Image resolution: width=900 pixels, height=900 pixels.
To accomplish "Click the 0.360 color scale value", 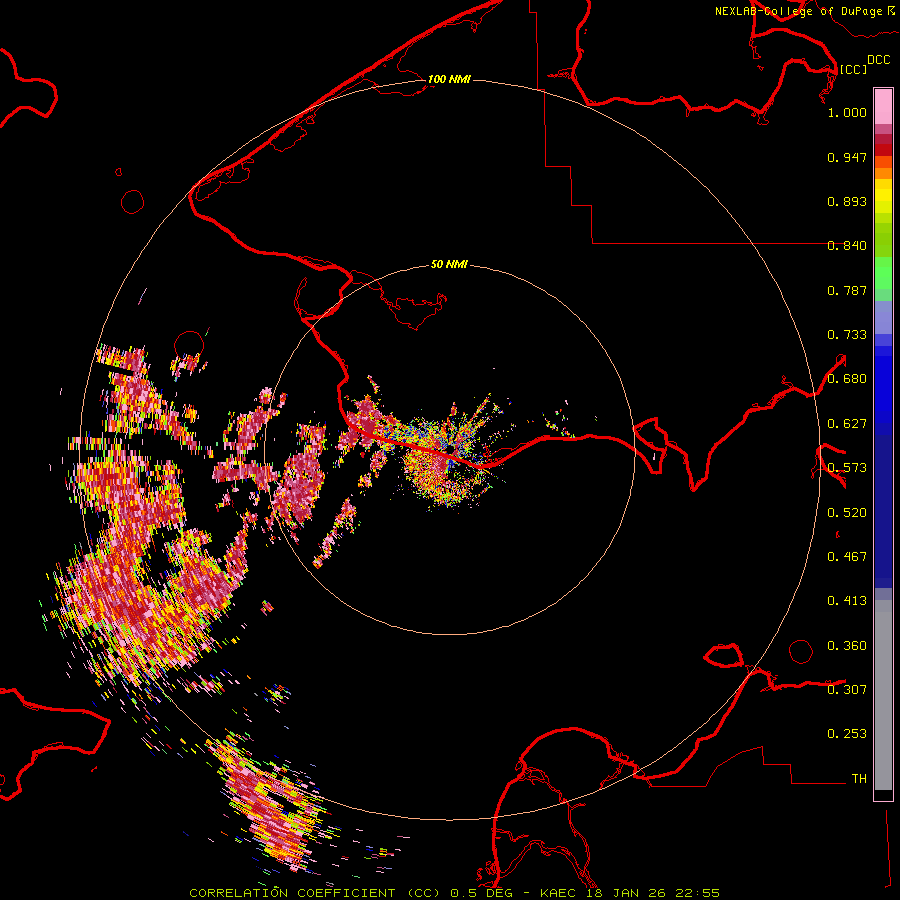I will coord(847,646).
